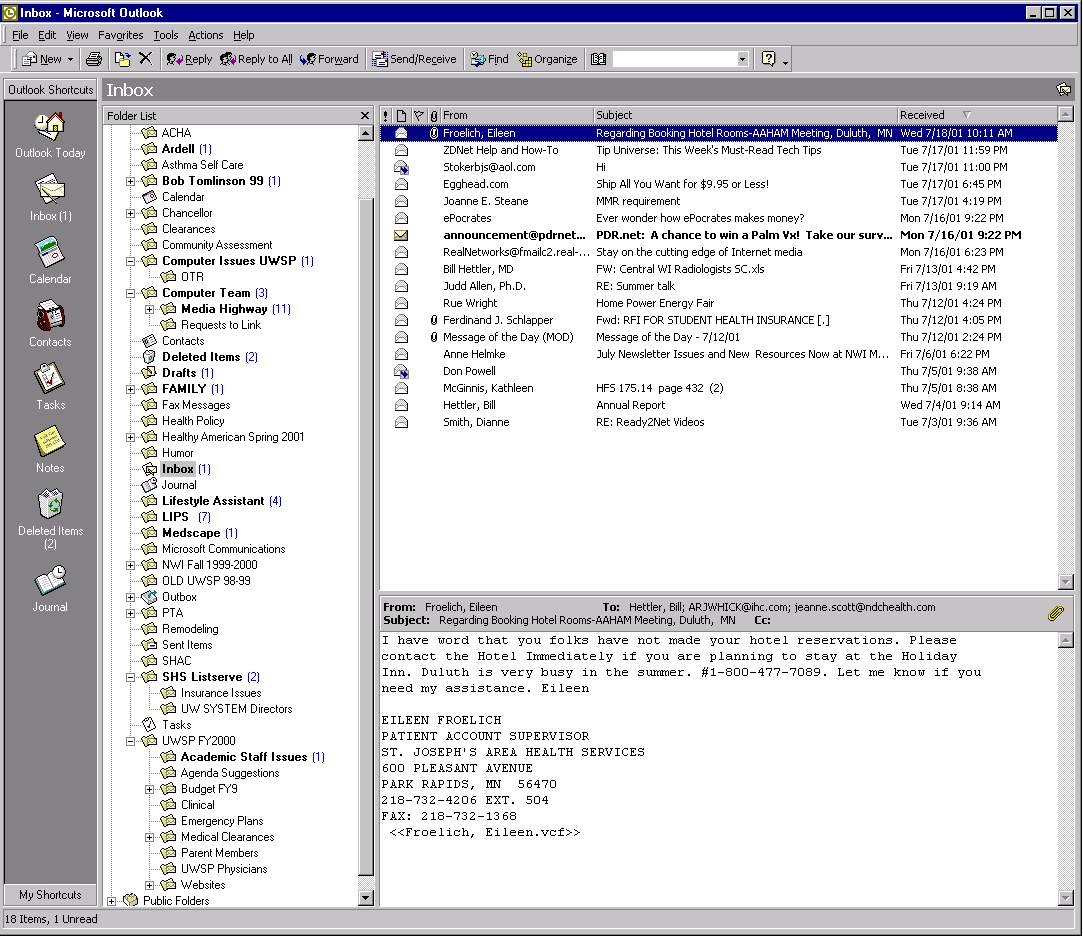Click the Reply to All toolbar button
The height and width of the screenshot is (939, 1083).
256,59
